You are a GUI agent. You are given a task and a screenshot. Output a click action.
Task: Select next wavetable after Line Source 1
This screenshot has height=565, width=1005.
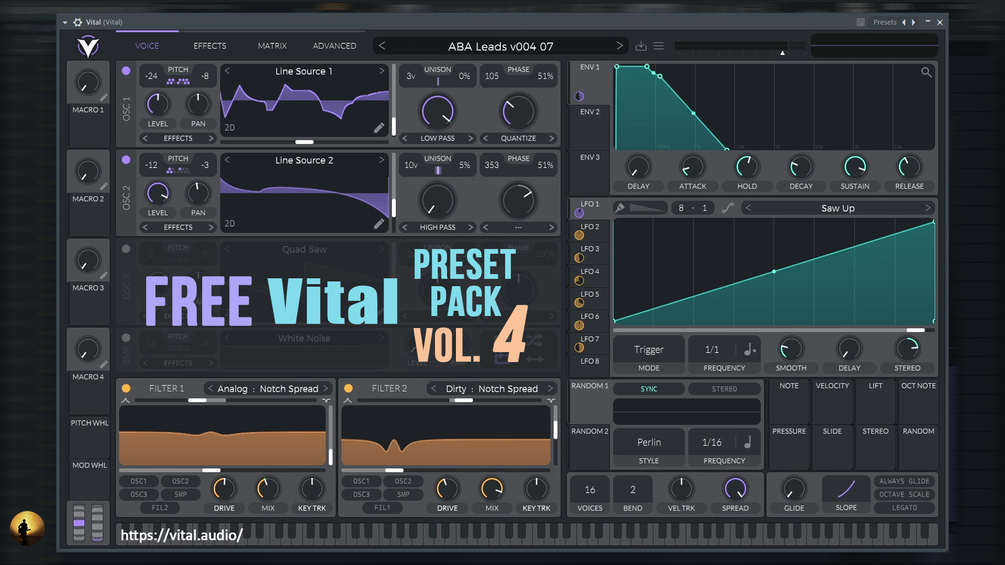point(381,71)
